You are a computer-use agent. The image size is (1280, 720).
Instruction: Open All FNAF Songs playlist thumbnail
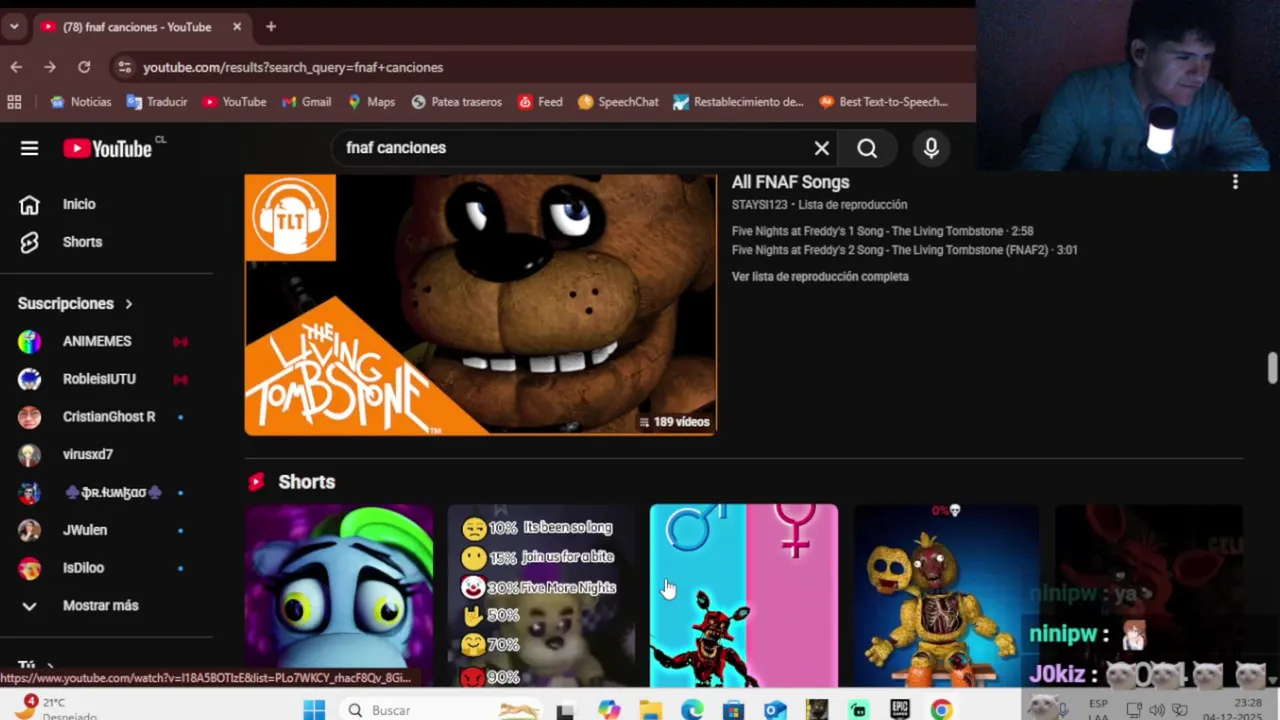coord(480,304)
